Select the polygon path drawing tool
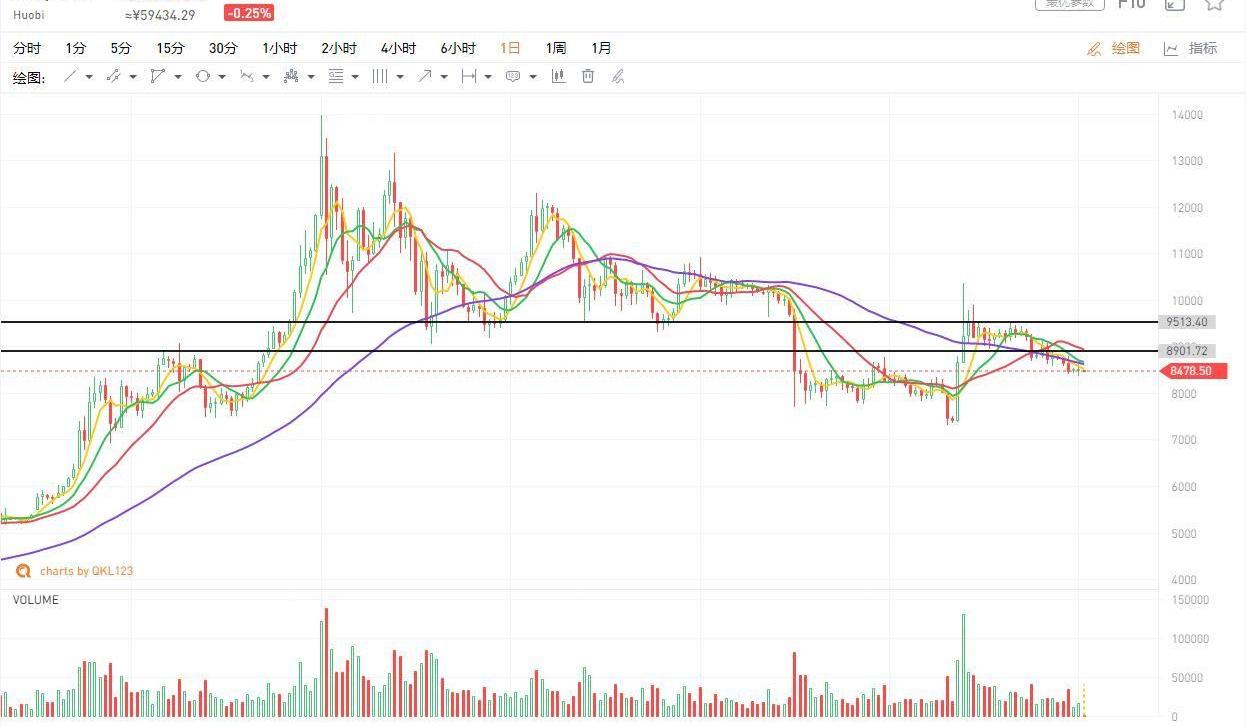 [x=157, y=77]
